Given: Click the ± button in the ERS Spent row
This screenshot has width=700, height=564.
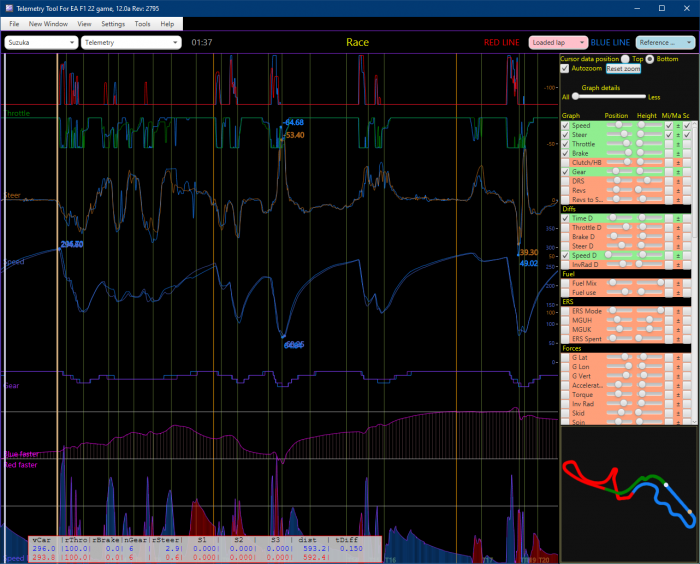Looking at the screenshot, I should [x=678, y=339].
